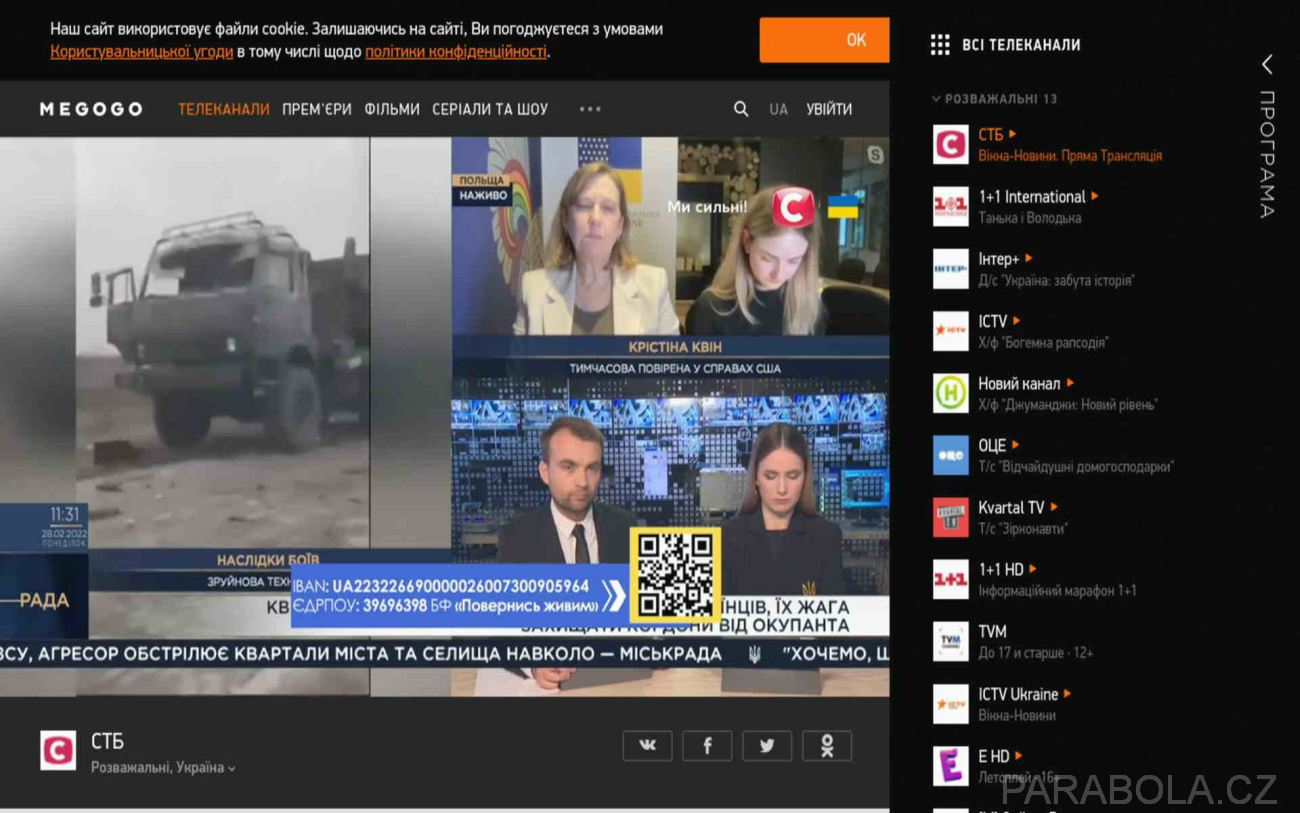Viewport: 1300px width, 813px height.
Task: Select the ICTV channel logo
Action: point(951,331)
